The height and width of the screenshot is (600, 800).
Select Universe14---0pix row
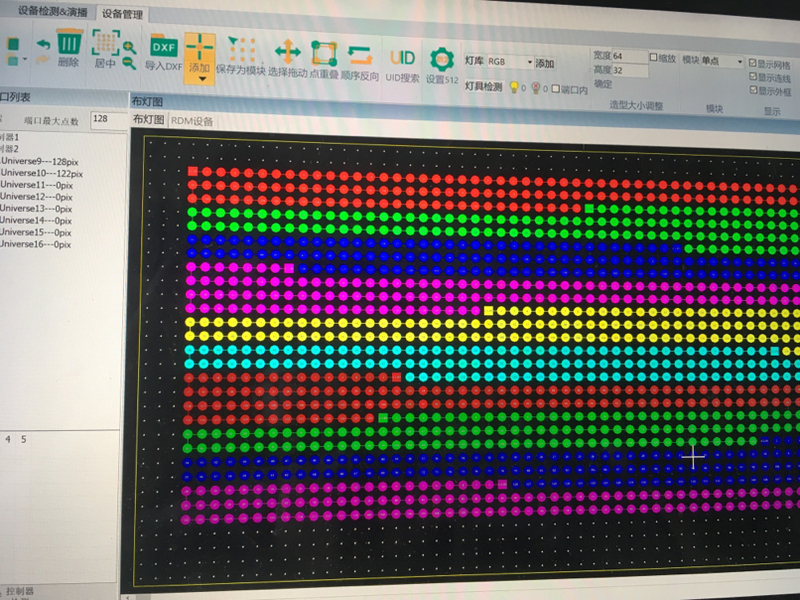[x=36, y=220]
